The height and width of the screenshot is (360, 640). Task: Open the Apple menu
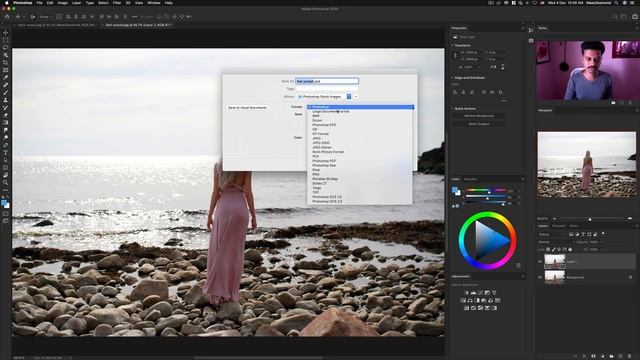tap(7, 3)
